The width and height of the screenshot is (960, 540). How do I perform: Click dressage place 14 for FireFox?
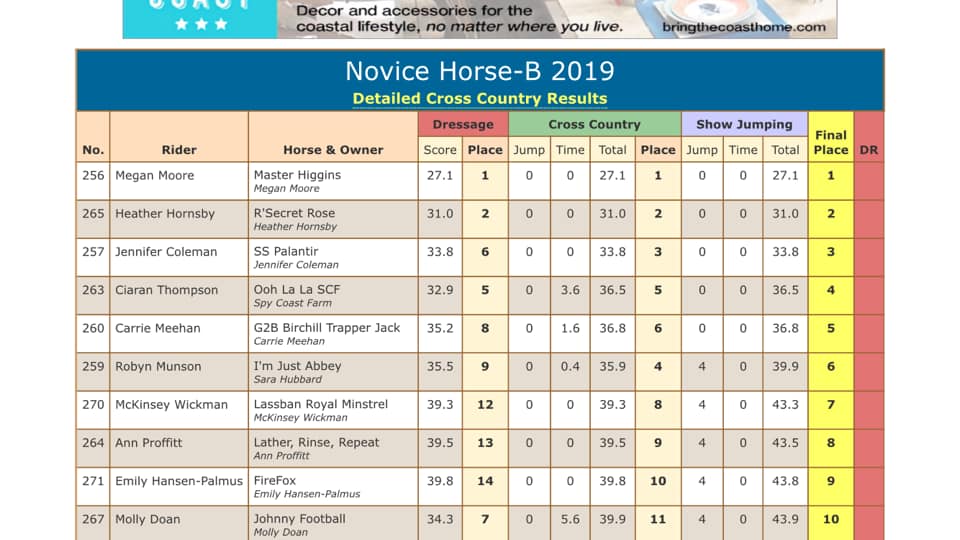[x=485, y=481]
